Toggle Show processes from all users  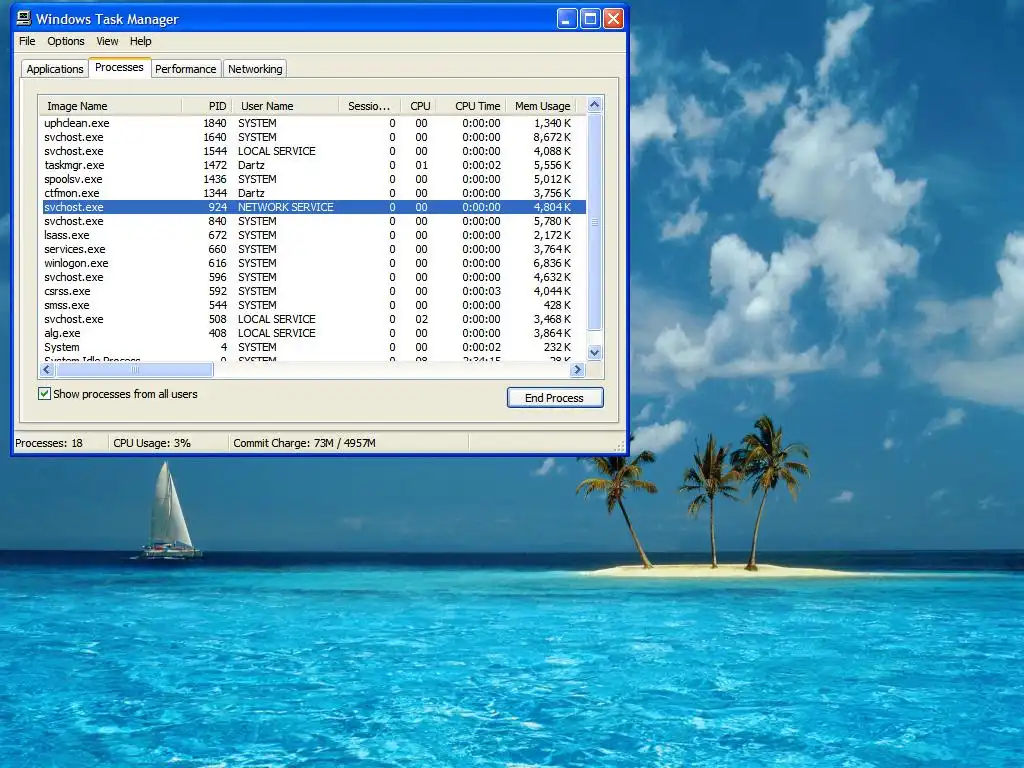click(44, 394)
